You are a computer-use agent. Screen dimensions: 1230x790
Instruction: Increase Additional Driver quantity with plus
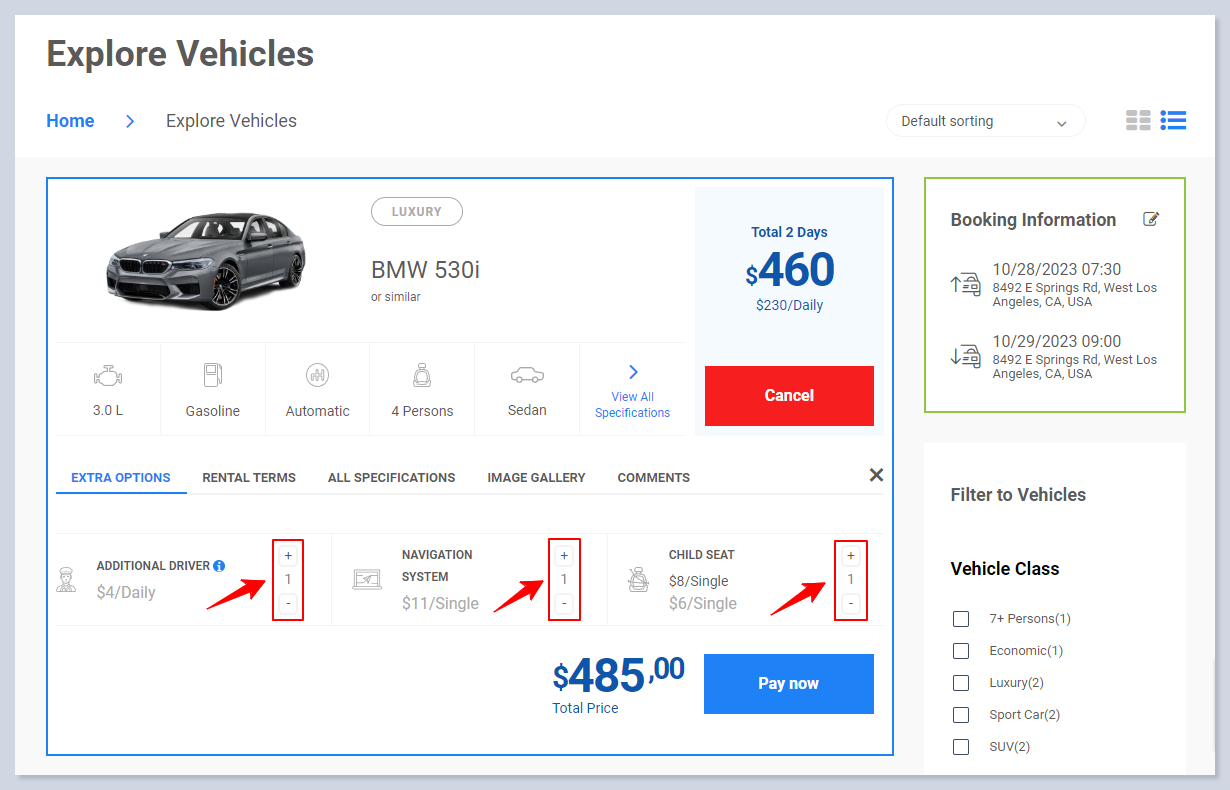288,556
